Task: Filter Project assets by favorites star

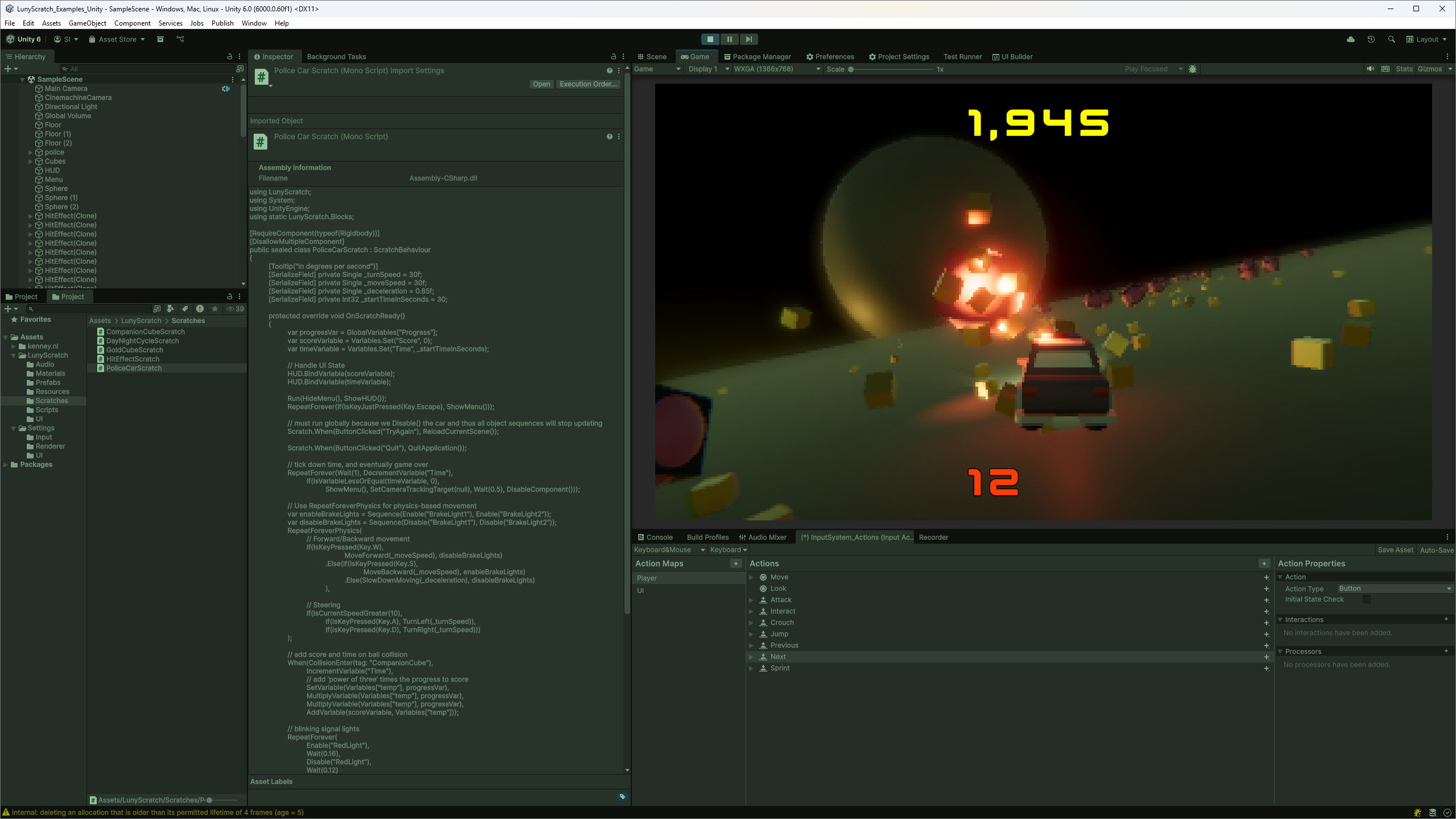Action: pyautogui.click(x=214, y=309)
